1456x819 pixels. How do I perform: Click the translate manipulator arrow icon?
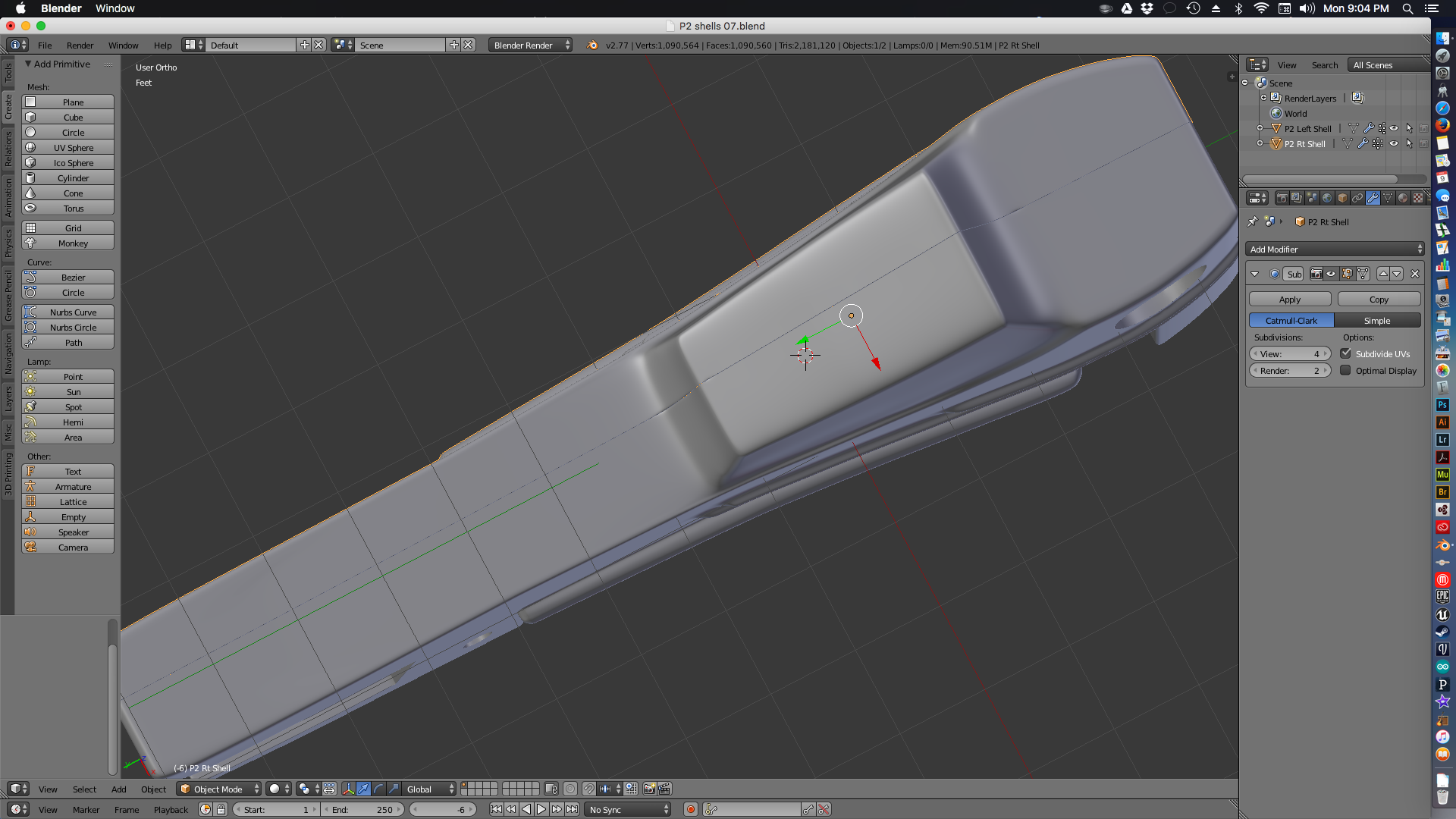click(x=363, y=789)
